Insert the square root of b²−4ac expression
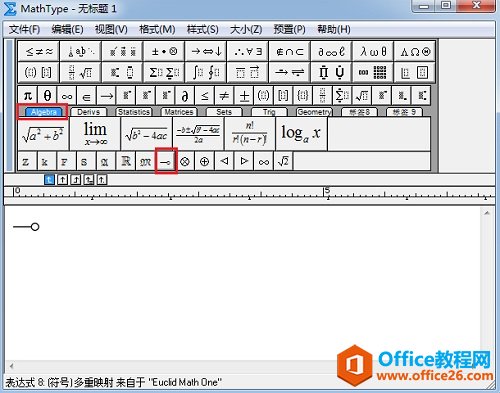Image resolution: width=500 pixels, height=393 pixels. pos(147,134)
